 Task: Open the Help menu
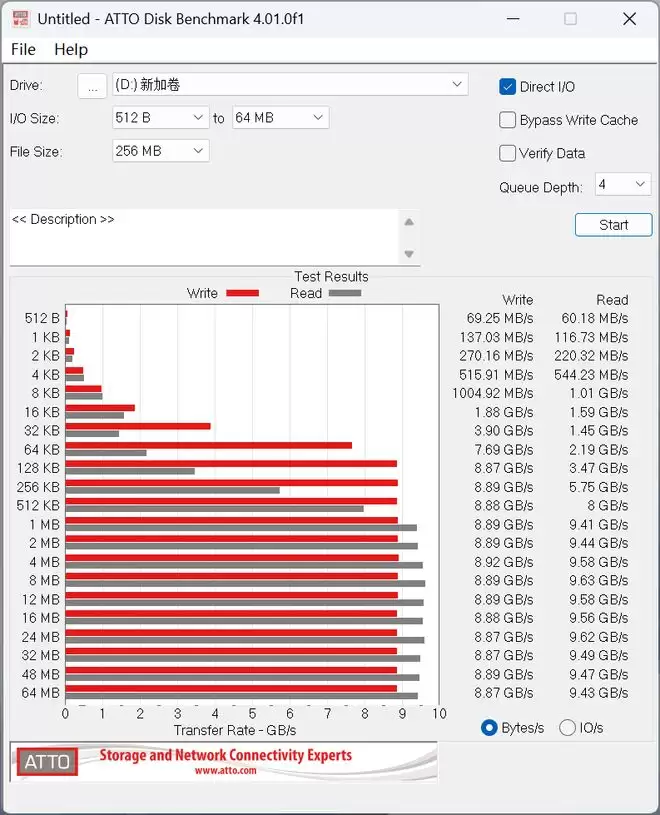coord(71,49)
